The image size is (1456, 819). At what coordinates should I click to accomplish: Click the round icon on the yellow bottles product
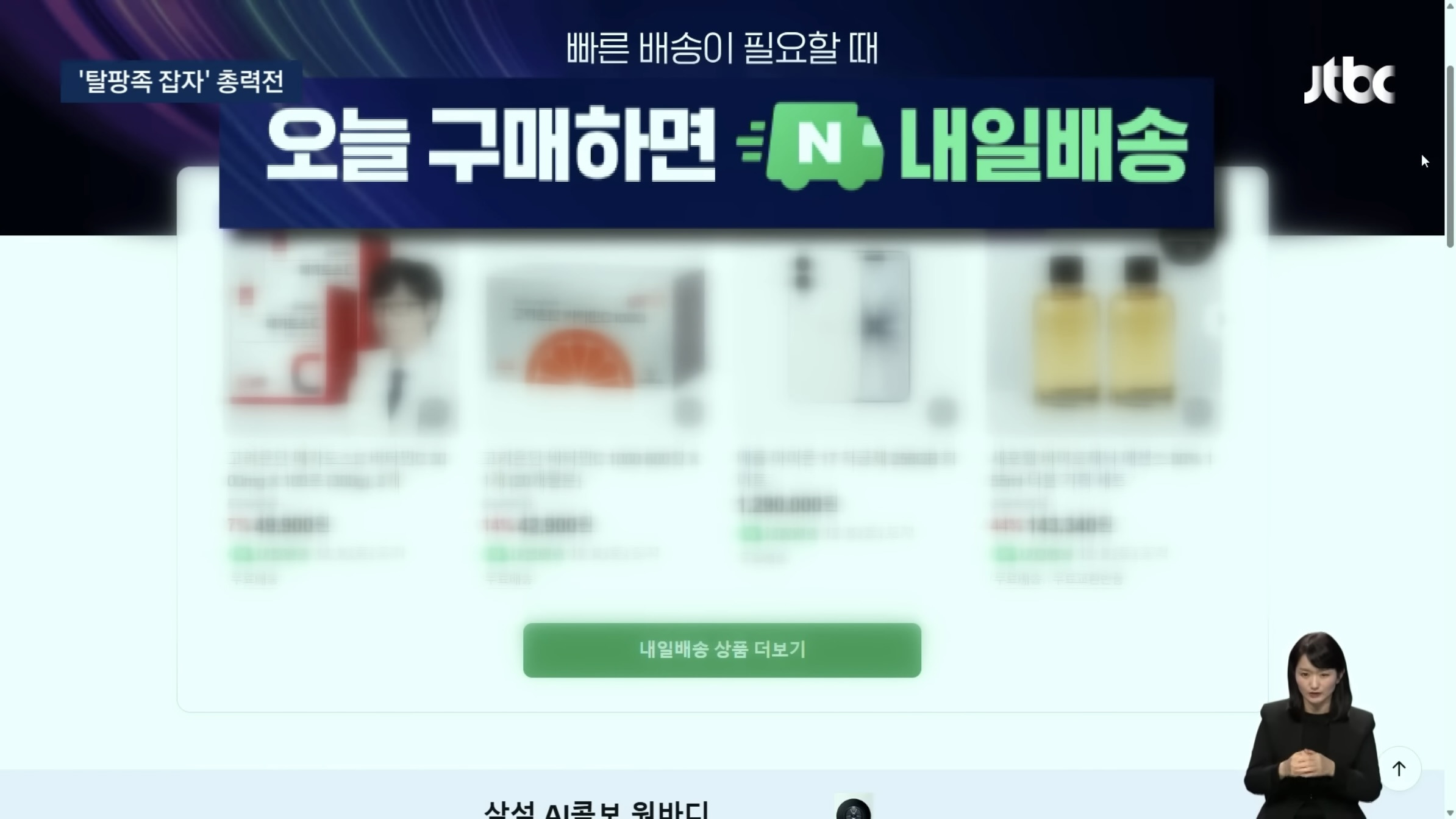click(x=1196, y=413)
